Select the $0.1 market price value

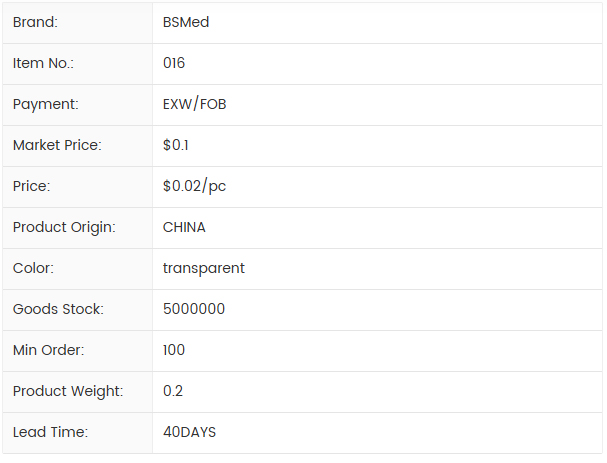(x=176, y=145)
